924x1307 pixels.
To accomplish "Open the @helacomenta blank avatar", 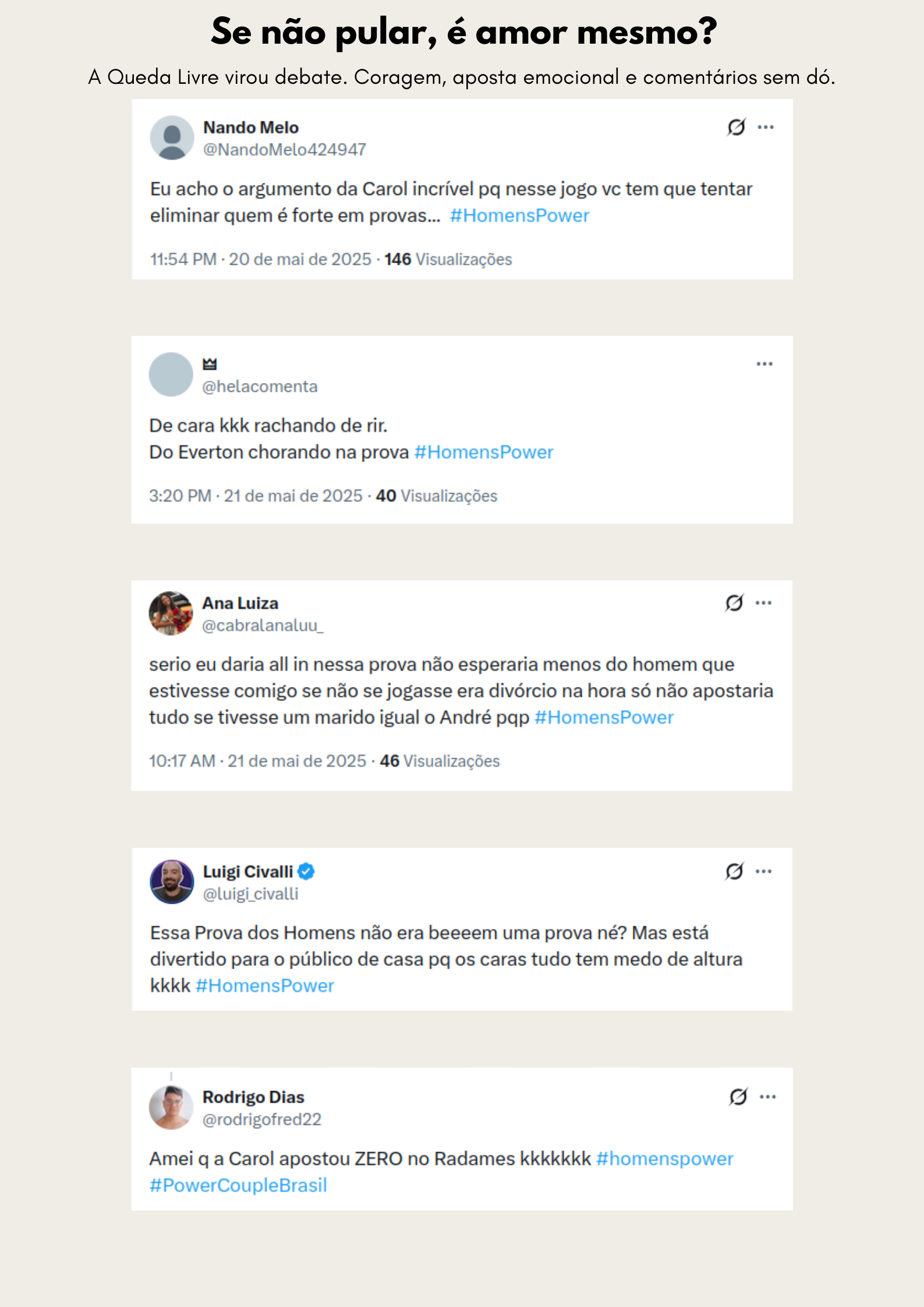I will (x=171, y=374).
